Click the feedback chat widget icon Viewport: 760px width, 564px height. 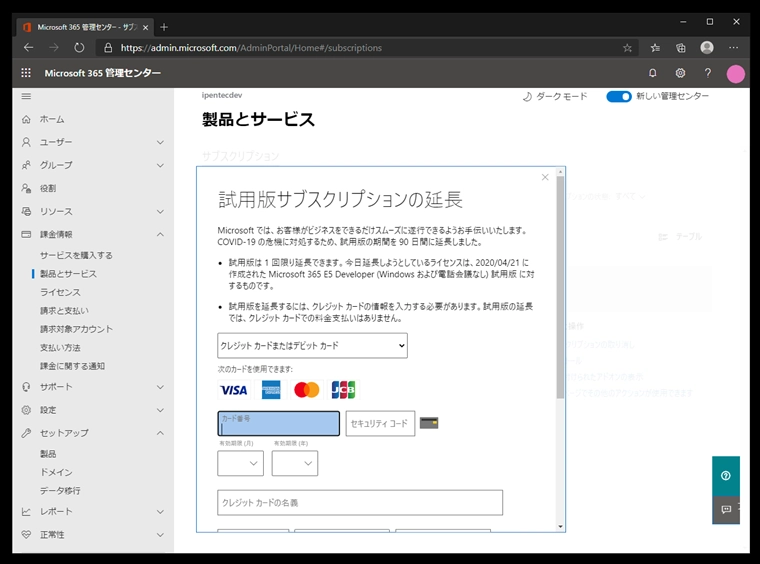(726, 510)
